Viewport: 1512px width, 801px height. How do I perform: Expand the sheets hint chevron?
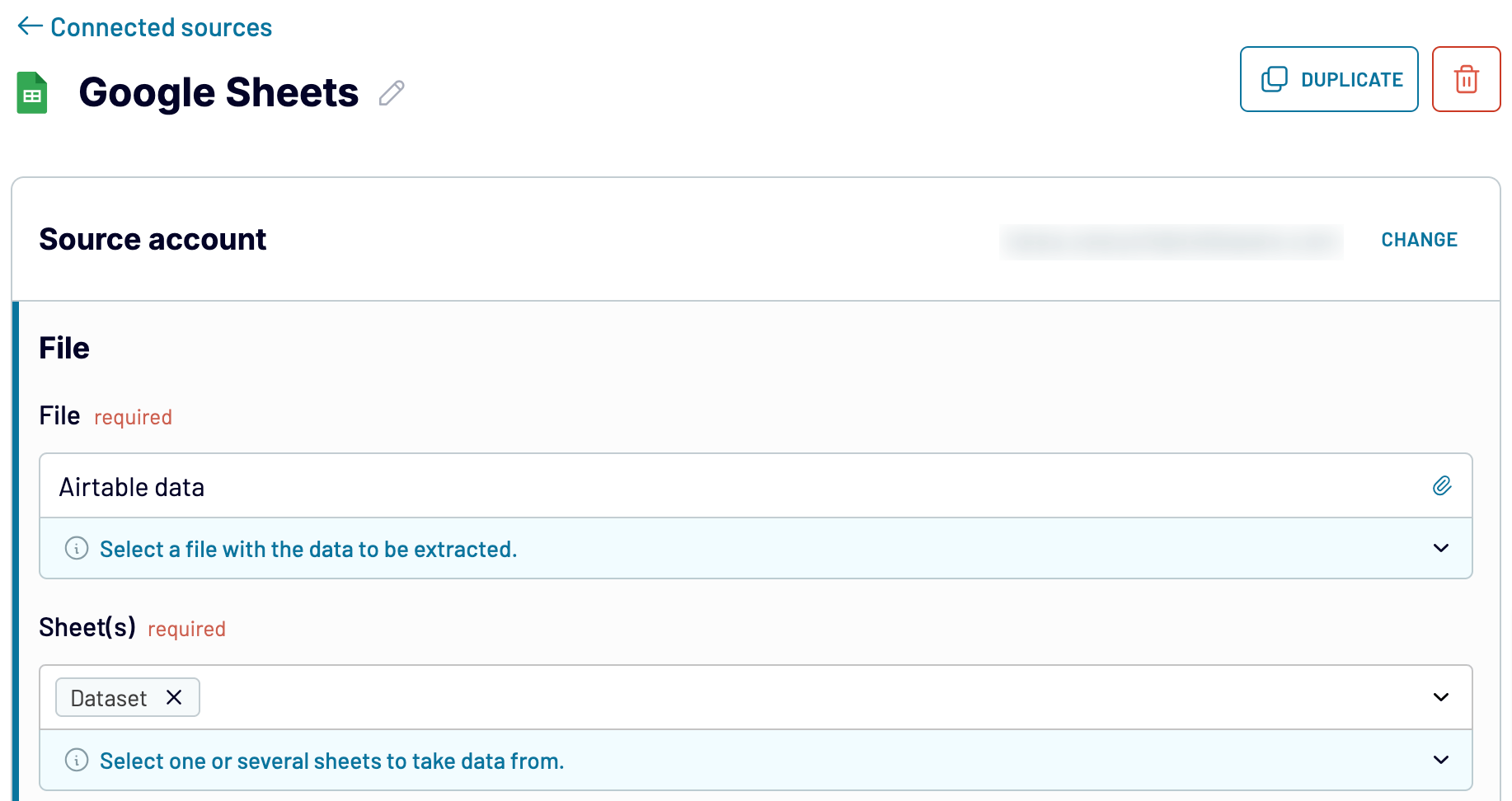(x=1440, y=760)
